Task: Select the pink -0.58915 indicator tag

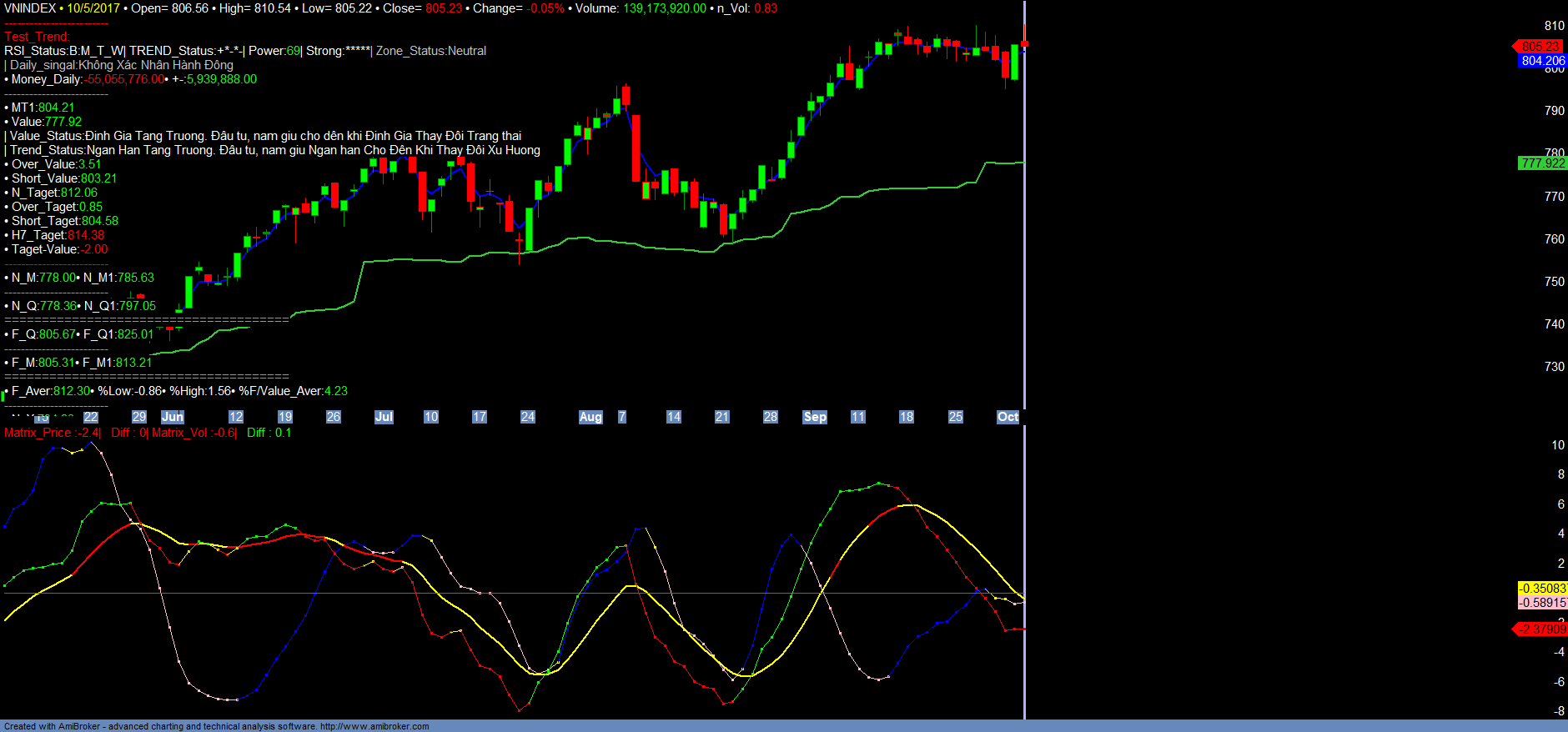Action: [1542, 603]
